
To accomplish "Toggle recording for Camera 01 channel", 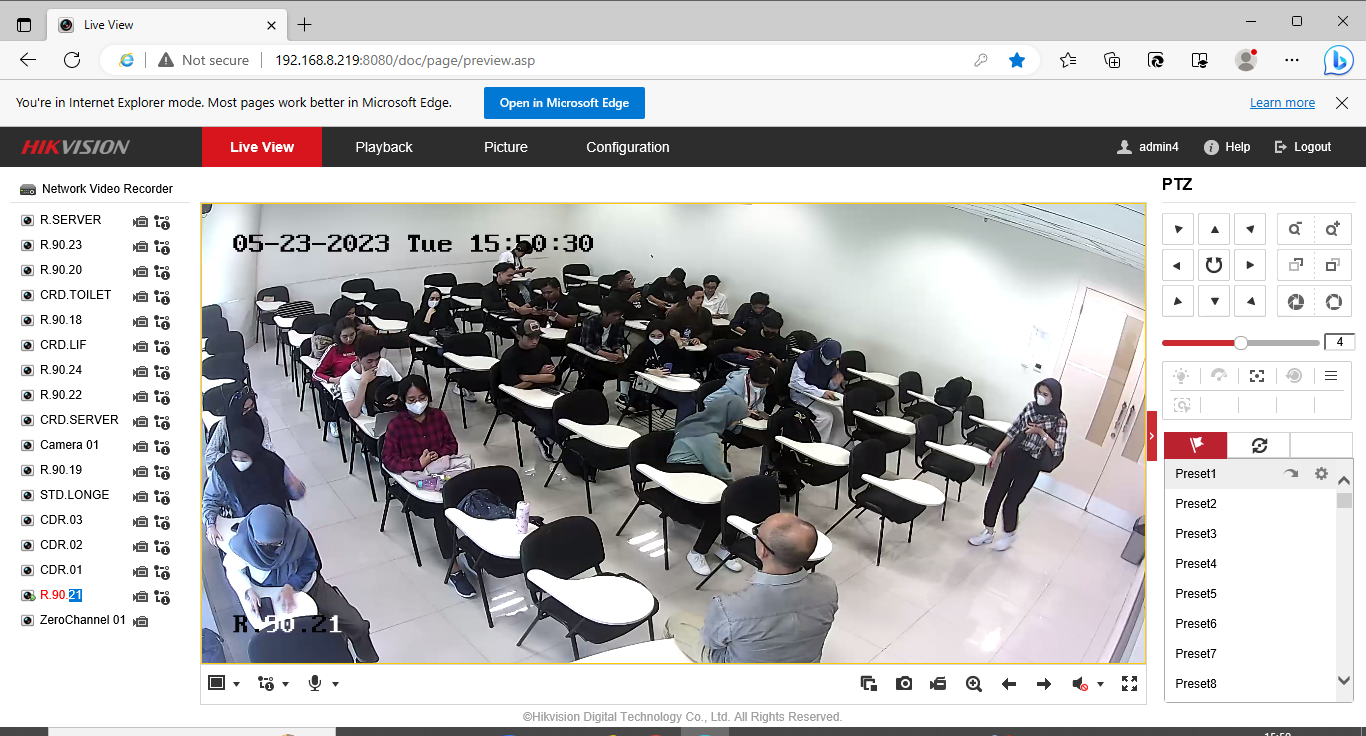I will point(141,446).
